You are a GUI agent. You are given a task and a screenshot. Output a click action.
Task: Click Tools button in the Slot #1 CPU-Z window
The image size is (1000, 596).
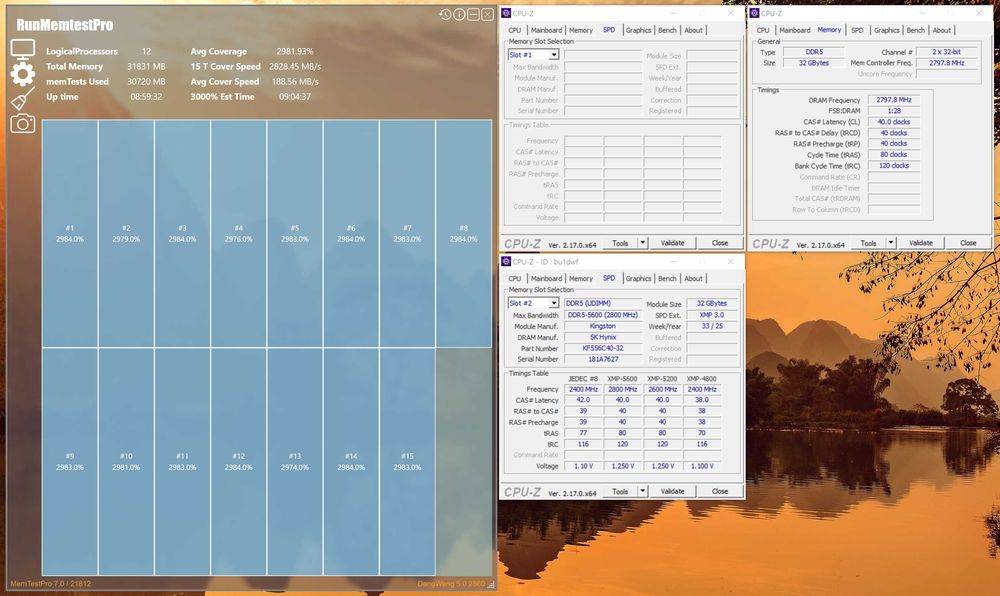pos(620,243)
